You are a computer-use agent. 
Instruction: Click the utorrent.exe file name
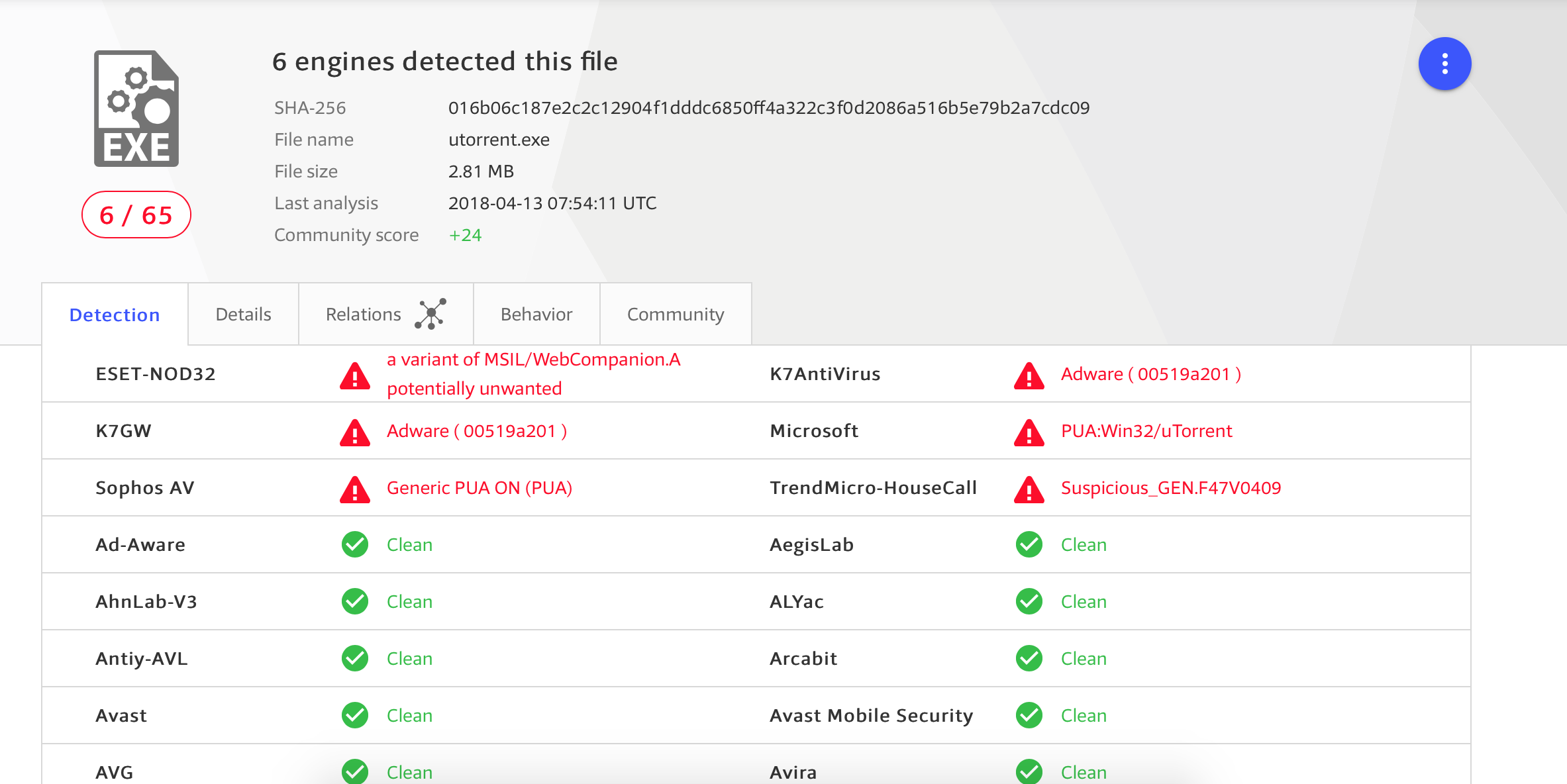[x=499, y=140]
